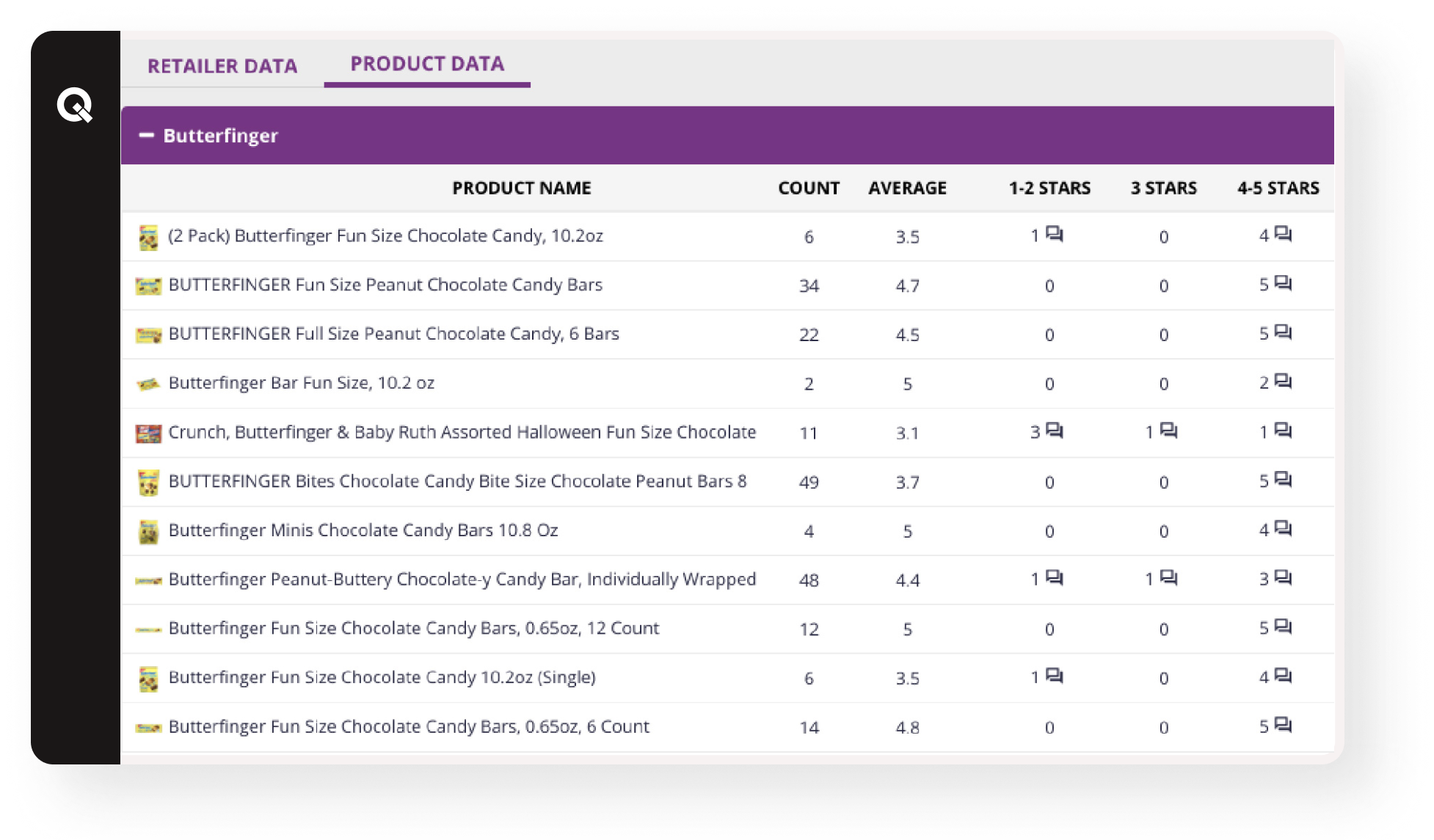Select 'Butterfinger Fun Size Chocolate Candy 10.2oz (Single)'
Viewport: 1434px width, 840px height.
pyautogui.click(x=382, y=677)
